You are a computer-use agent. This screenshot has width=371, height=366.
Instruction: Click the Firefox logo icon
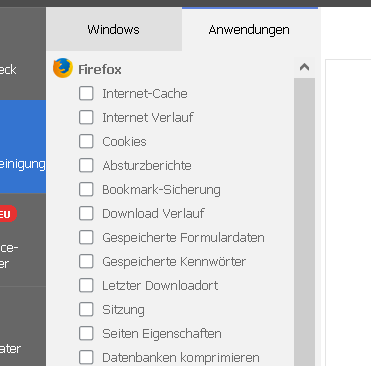pyautogui.click(x=63, y=68)
